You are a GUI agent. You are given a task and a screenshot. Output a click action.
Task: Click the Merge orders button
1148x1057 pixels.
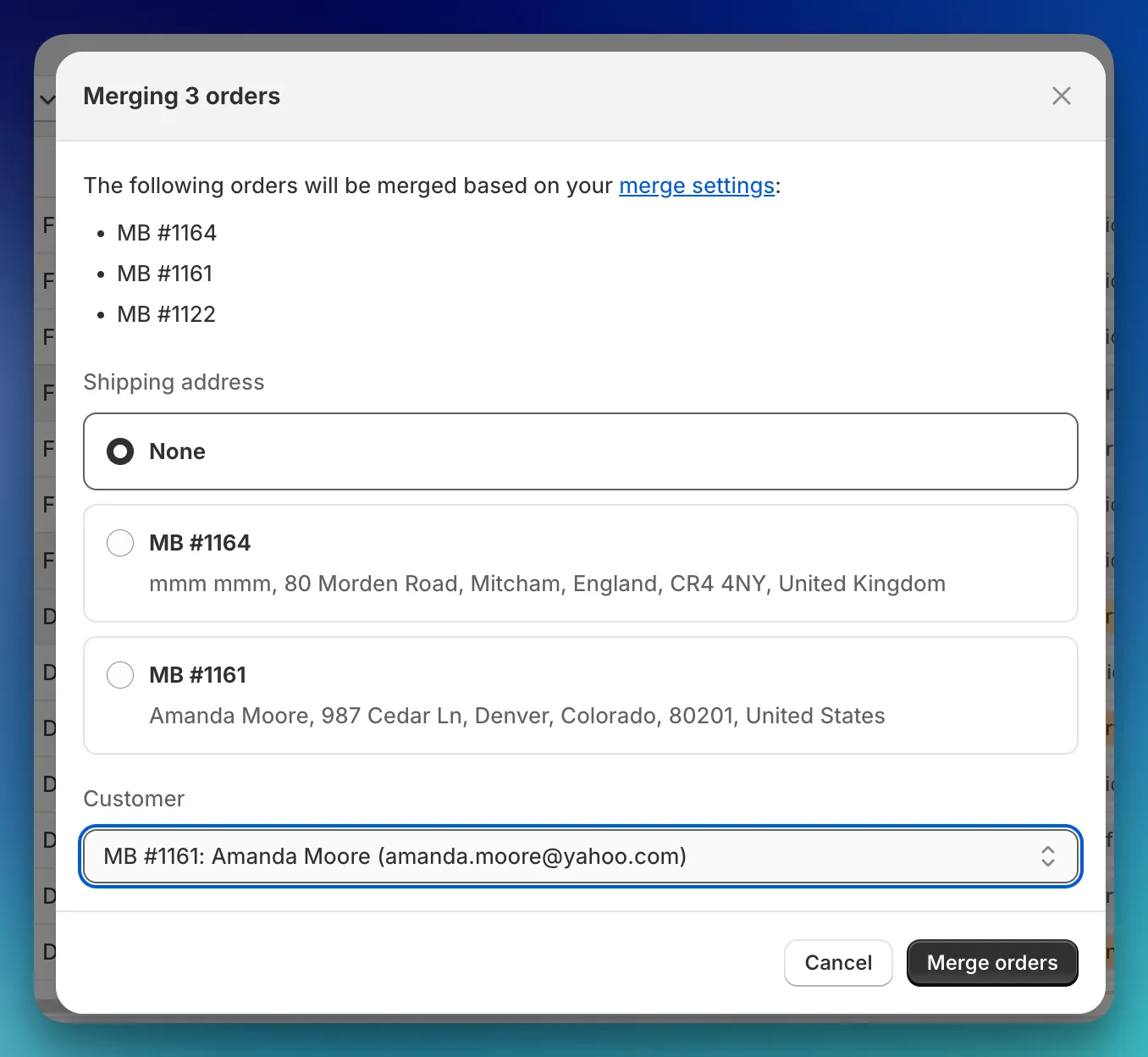(x=991, y=962)
